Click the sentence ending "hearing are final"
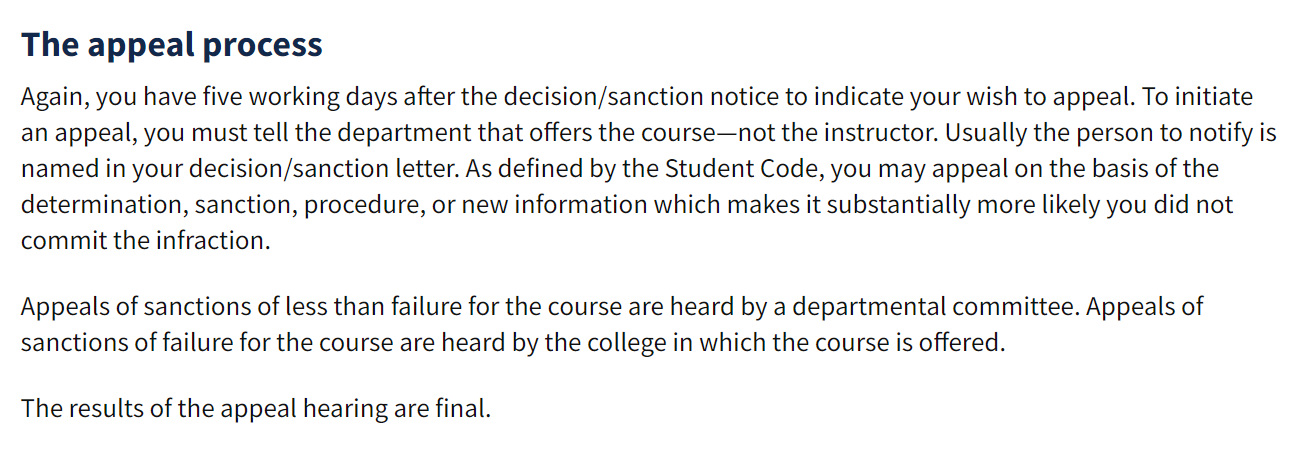 click(x=256, y=409)
